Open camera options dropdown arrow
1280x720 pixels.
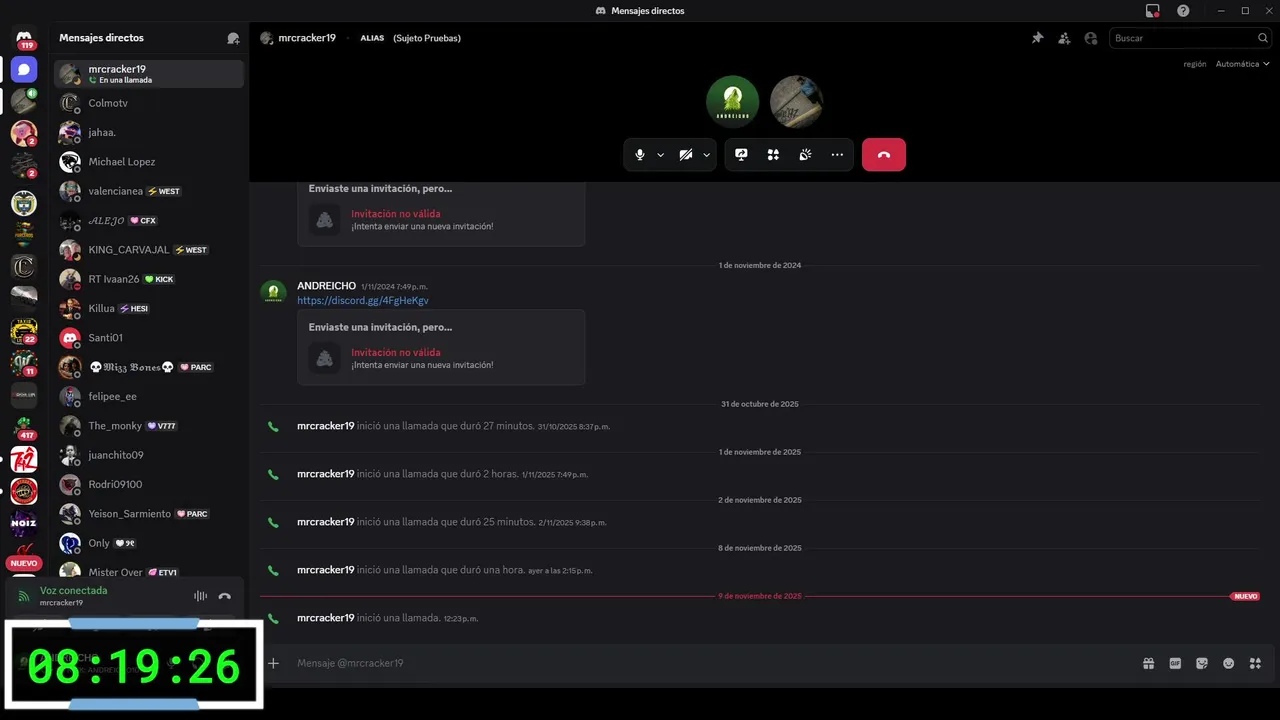pyautogui.click(x=706, y=155)
